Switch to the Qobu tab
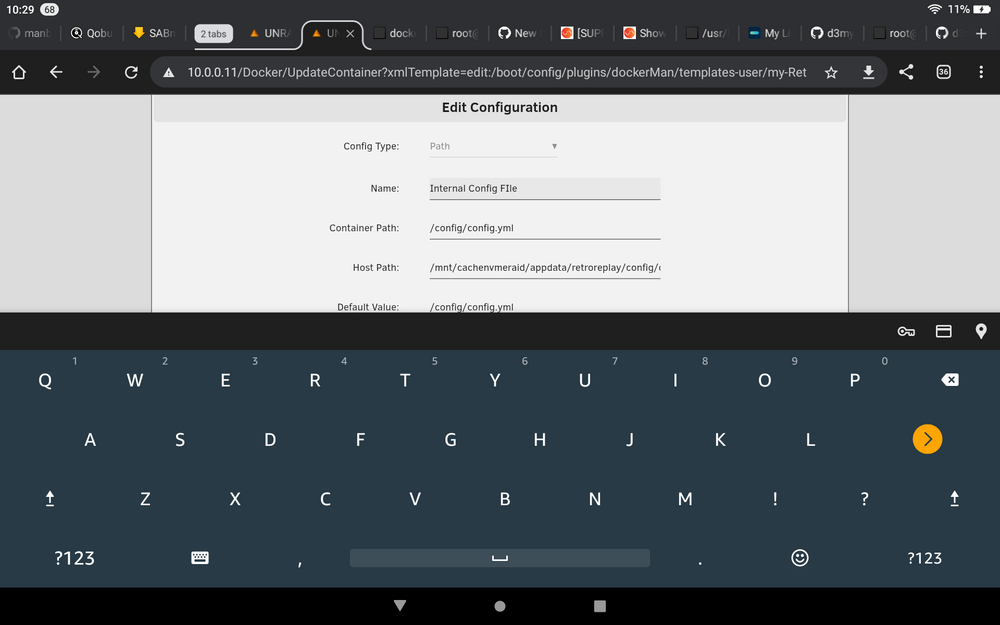This screenshot has height=625, width=1000. (92, 33)
